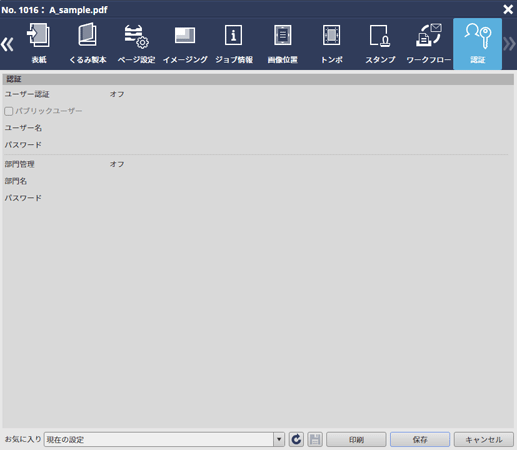517x450 pixels.
Task: Click the パスワード label under 部門名
Action: point(23,198)
